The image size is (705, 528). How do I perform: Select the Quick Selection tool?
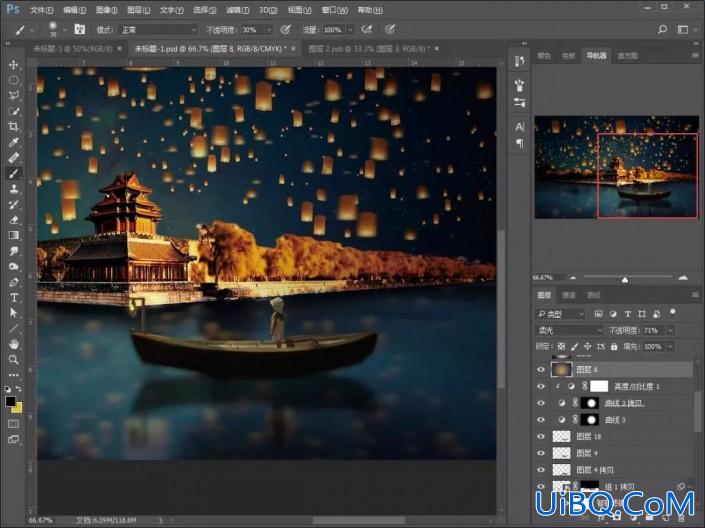(13, 111)
